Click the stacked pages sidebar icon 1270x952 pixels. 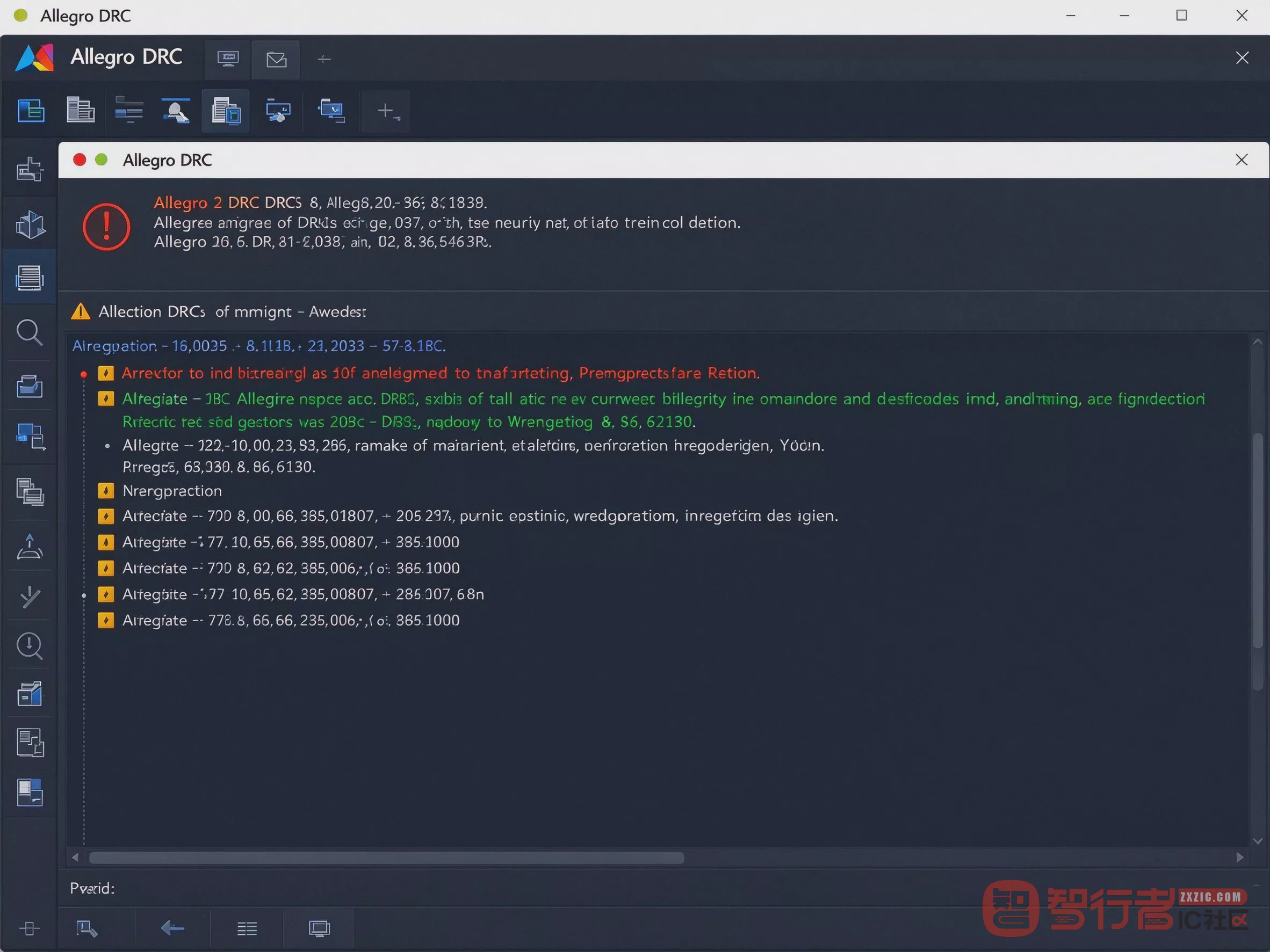click(30, 492)
